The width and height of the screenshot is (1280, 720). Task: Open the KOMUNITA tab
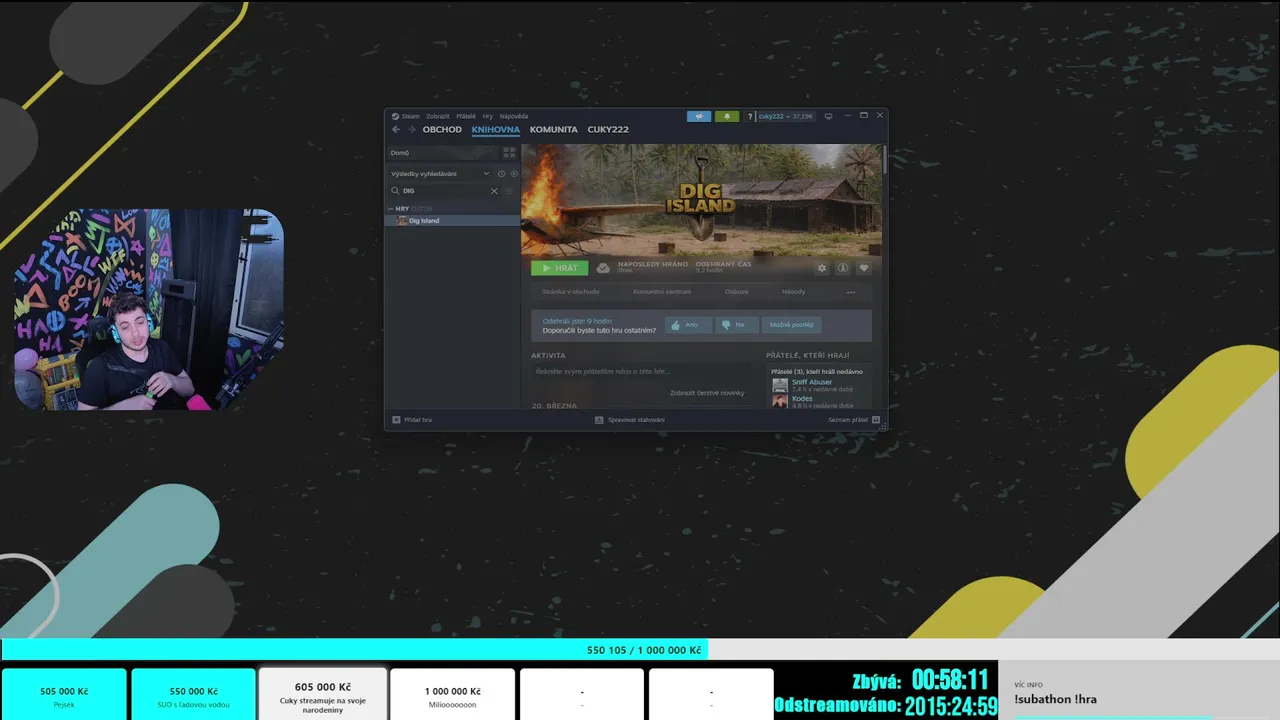[554, 129]
